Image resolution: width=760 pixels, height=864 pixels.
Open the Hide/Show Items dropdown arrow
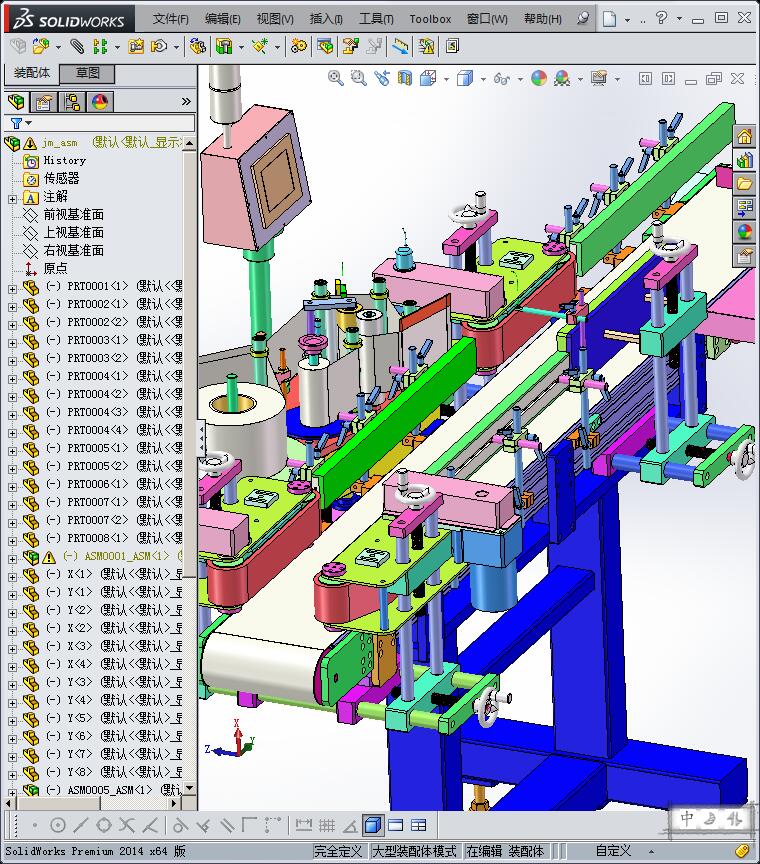tap(520, 79)
